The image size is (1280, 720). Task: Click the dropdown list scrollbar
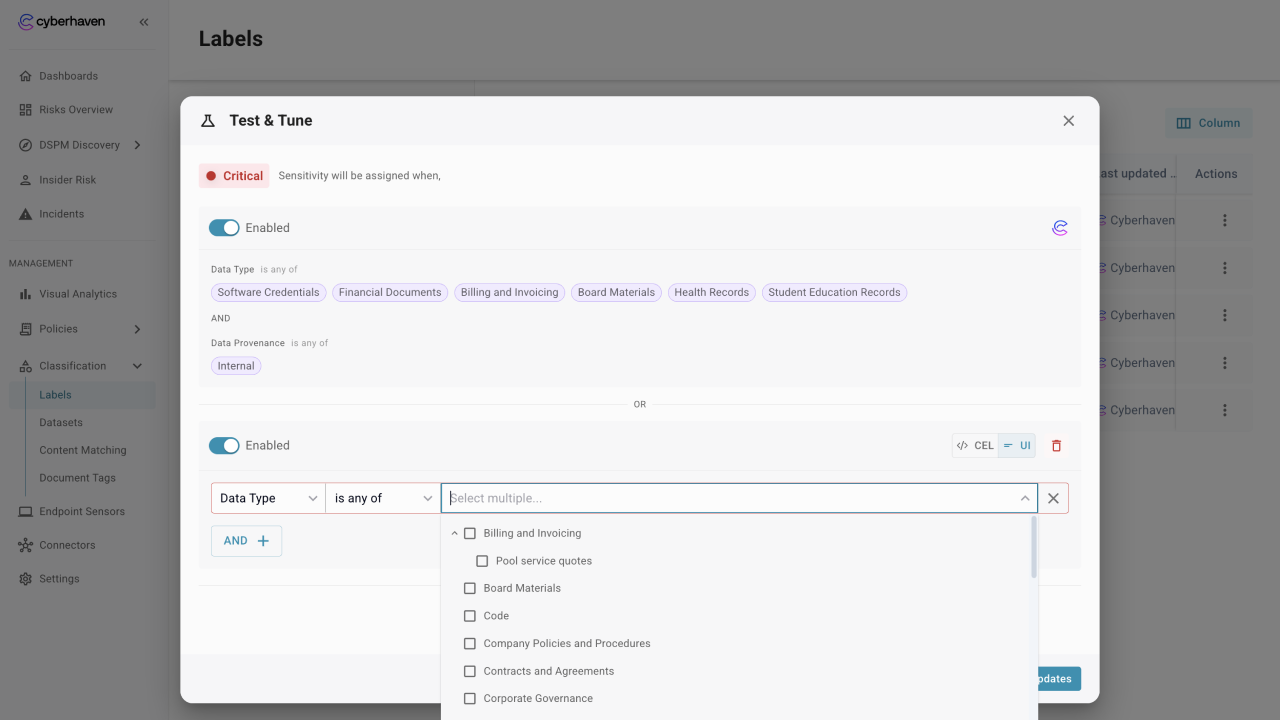[1033, 548]
